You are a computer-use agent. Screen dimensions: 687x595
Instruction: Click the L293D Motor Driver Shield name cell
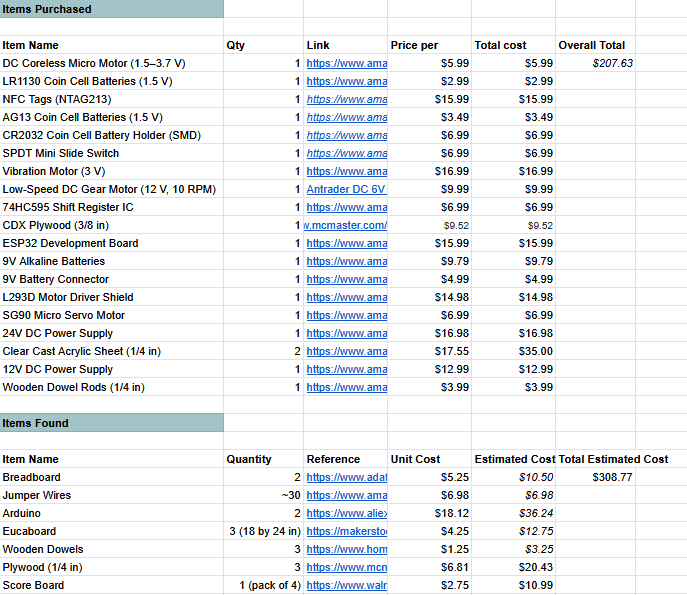111,297
